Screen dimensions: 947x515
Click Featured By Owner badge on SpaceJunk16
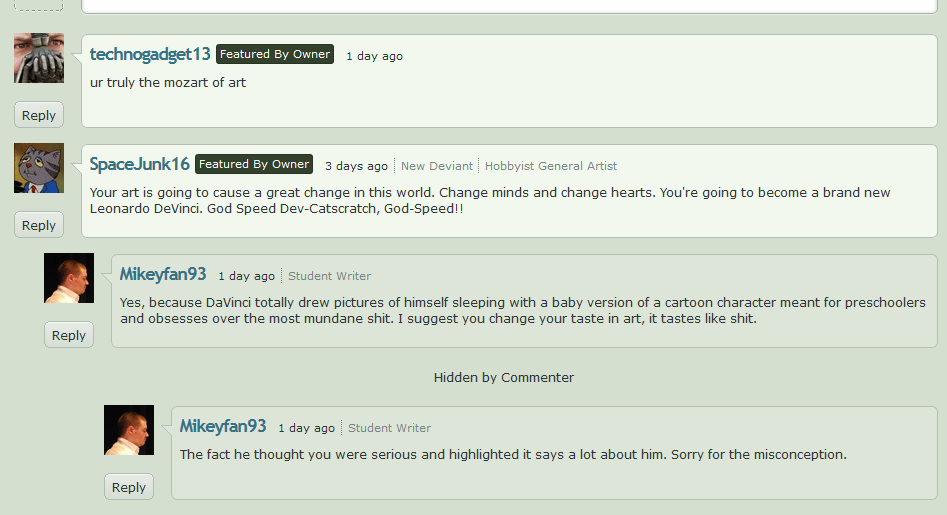pyautogui.click(x=254, y=164)
